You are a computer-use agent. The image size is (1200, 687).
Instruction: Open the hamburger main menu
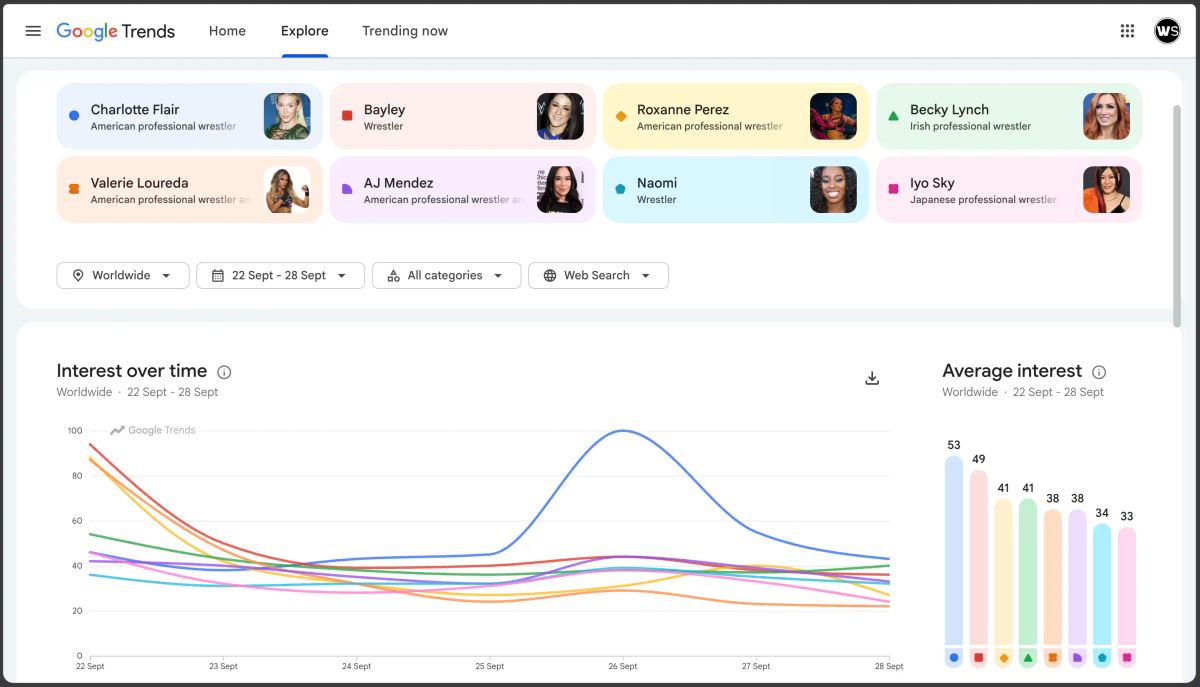(33, 31)
